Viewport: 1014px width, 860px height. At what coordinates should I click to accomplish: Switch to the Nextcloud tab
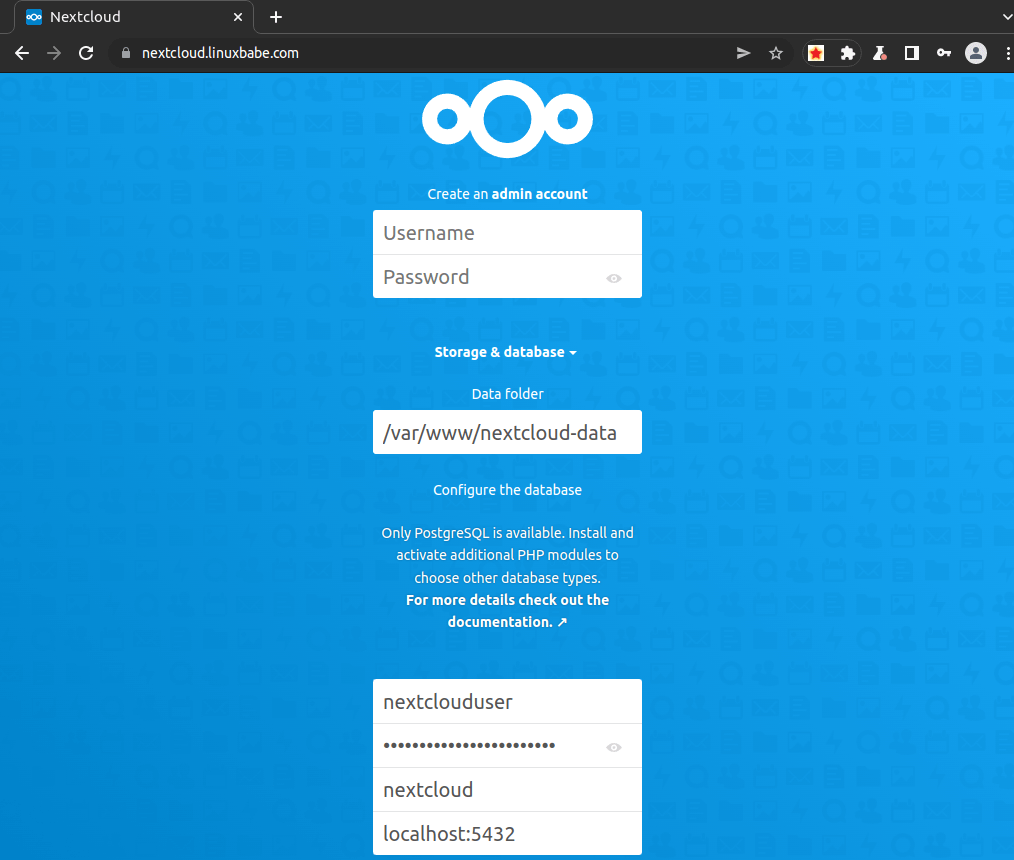130,17
